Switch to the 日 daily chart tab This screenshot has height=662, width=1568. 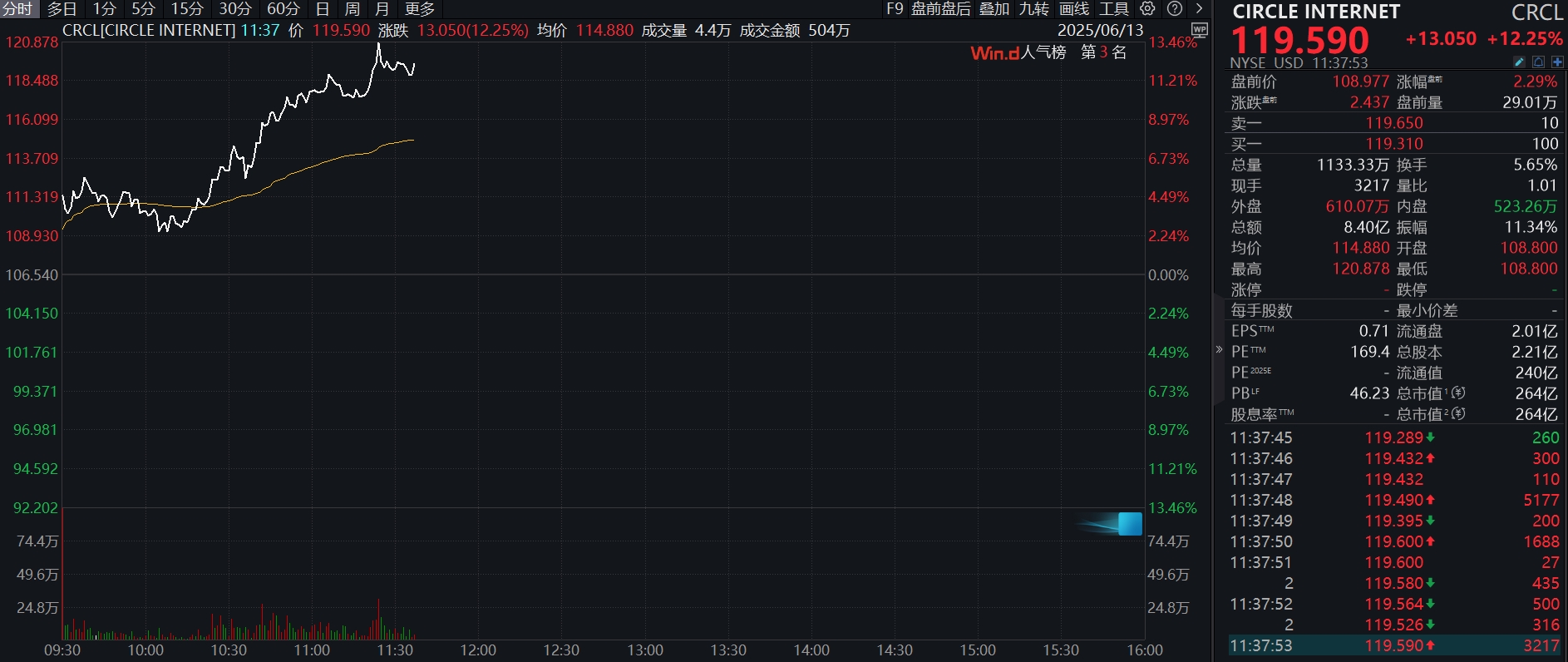pos(323,9)
